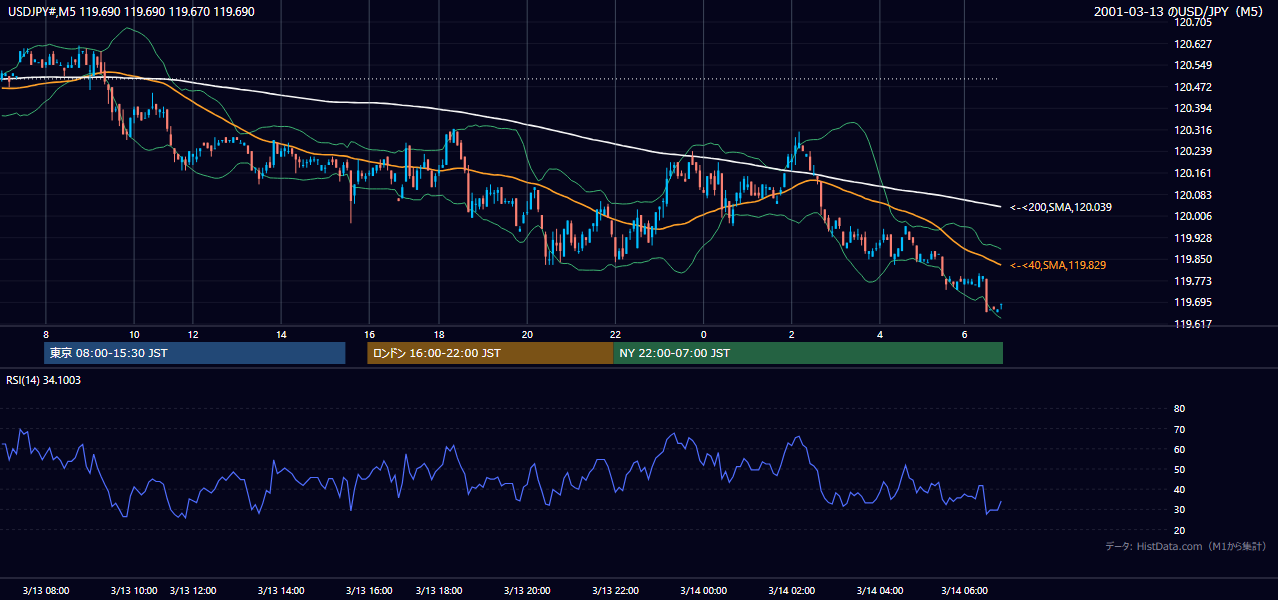Viewport: 1278px width, 600px height.
Task: Select the ロンドン 16:00-22:00 JST session bar
Action: [x=490, y=353]
